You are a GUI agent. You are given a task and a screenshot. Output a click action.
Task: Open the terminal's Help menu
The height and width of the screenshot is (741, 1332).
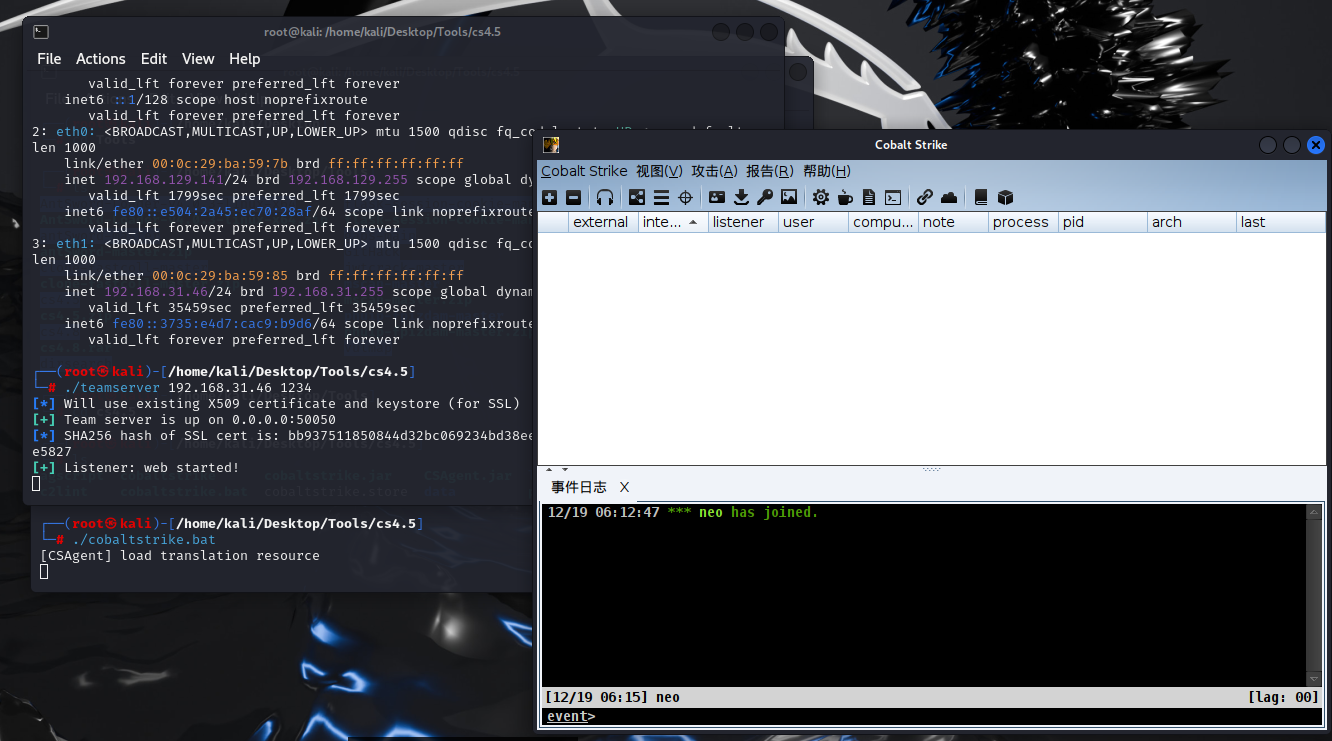pyautogui.click(x=244, y=59)
